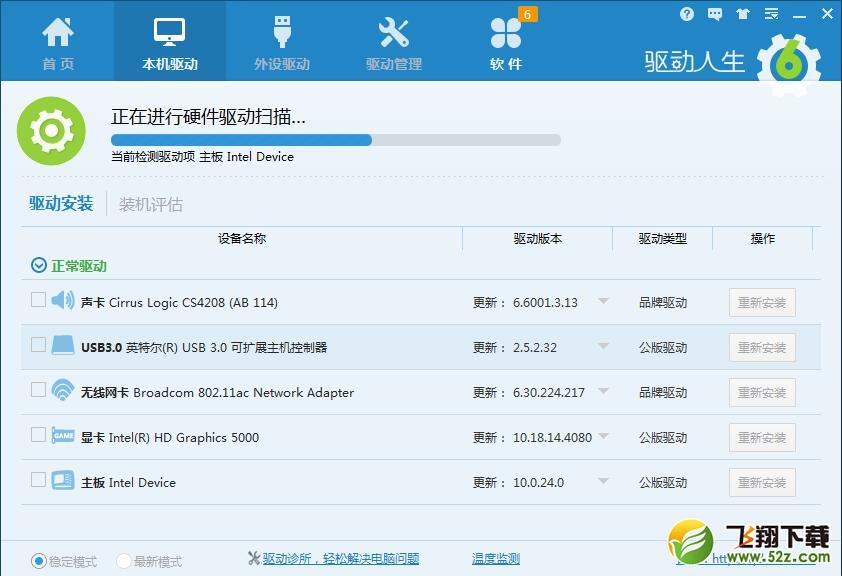Image resolution: width=842 pixels, height=576 pixels.
Task: Click the 驱动诊所 wrench icon
Action: coord(254,558)
